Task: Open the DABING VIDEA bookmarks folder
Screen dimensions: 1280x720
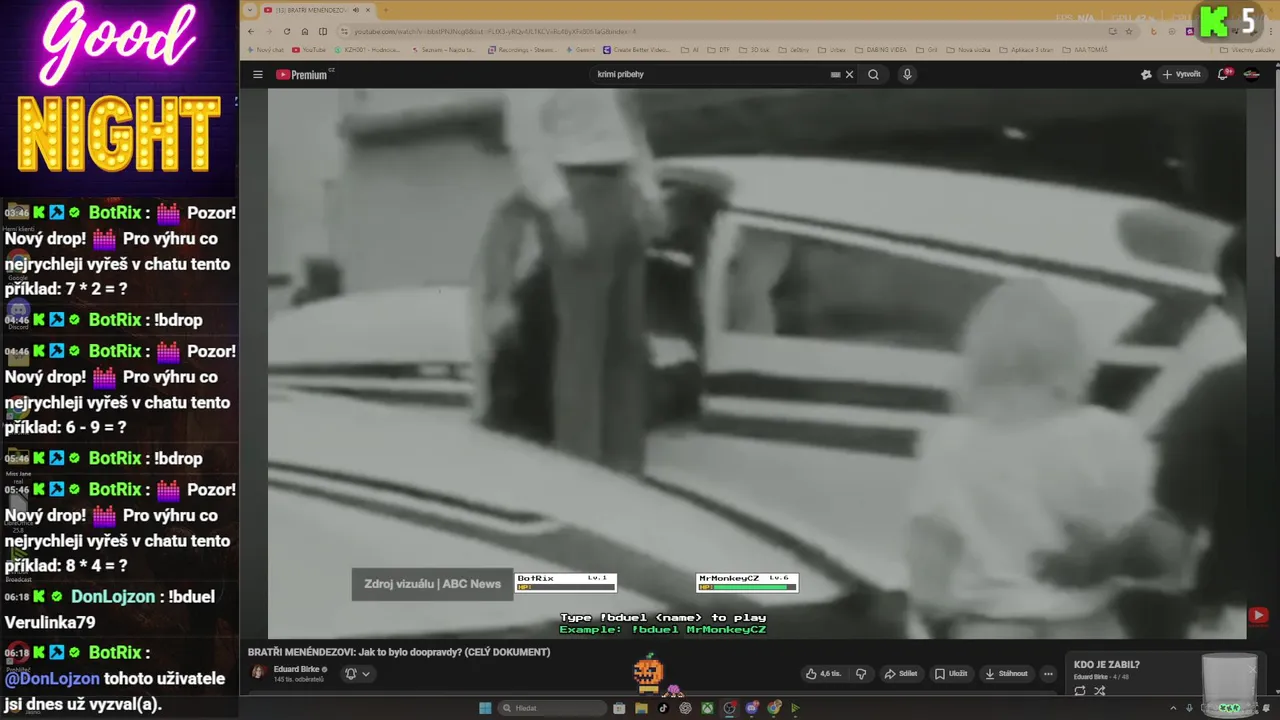Action: (x=879, y=49)
